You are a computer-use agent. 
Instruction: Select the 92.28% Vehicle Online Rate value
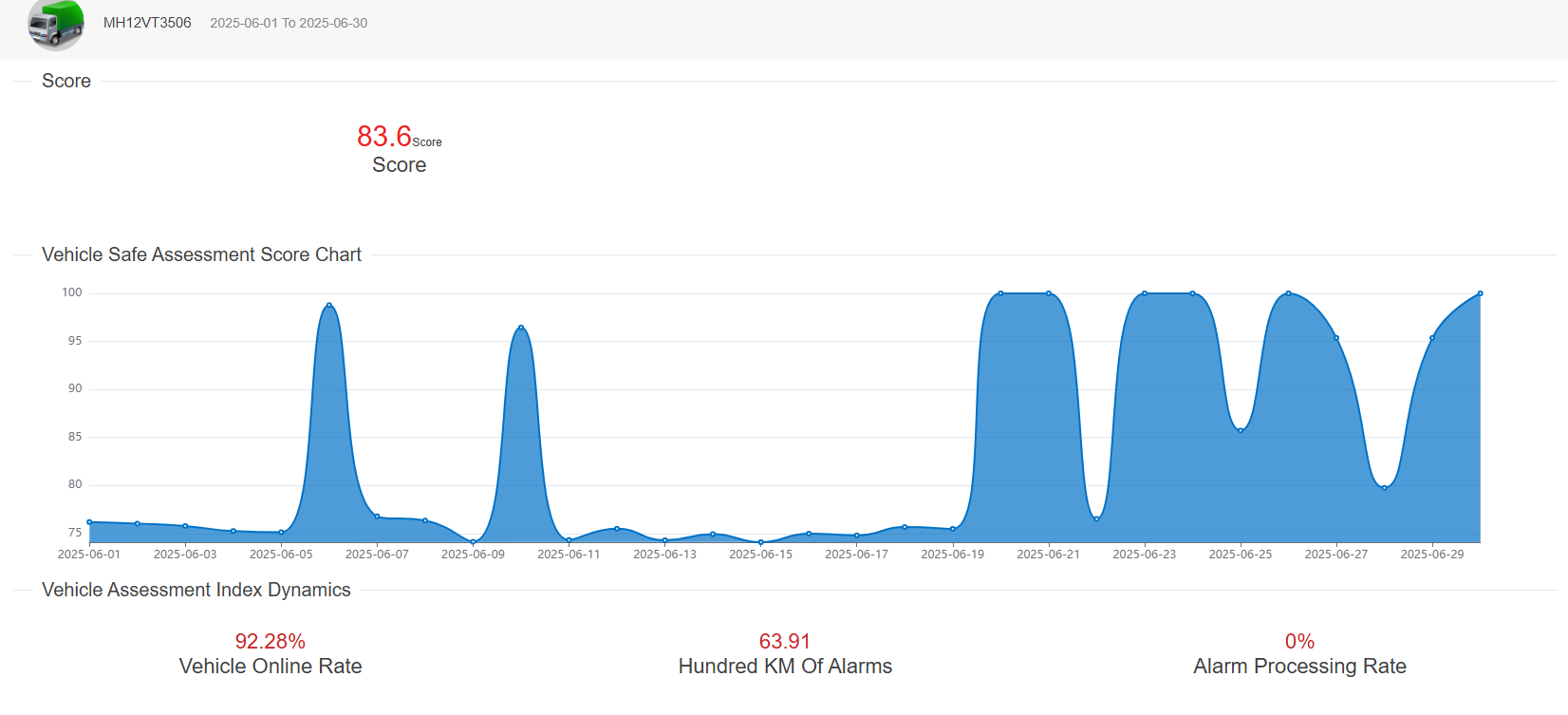[x=271, y=642]
